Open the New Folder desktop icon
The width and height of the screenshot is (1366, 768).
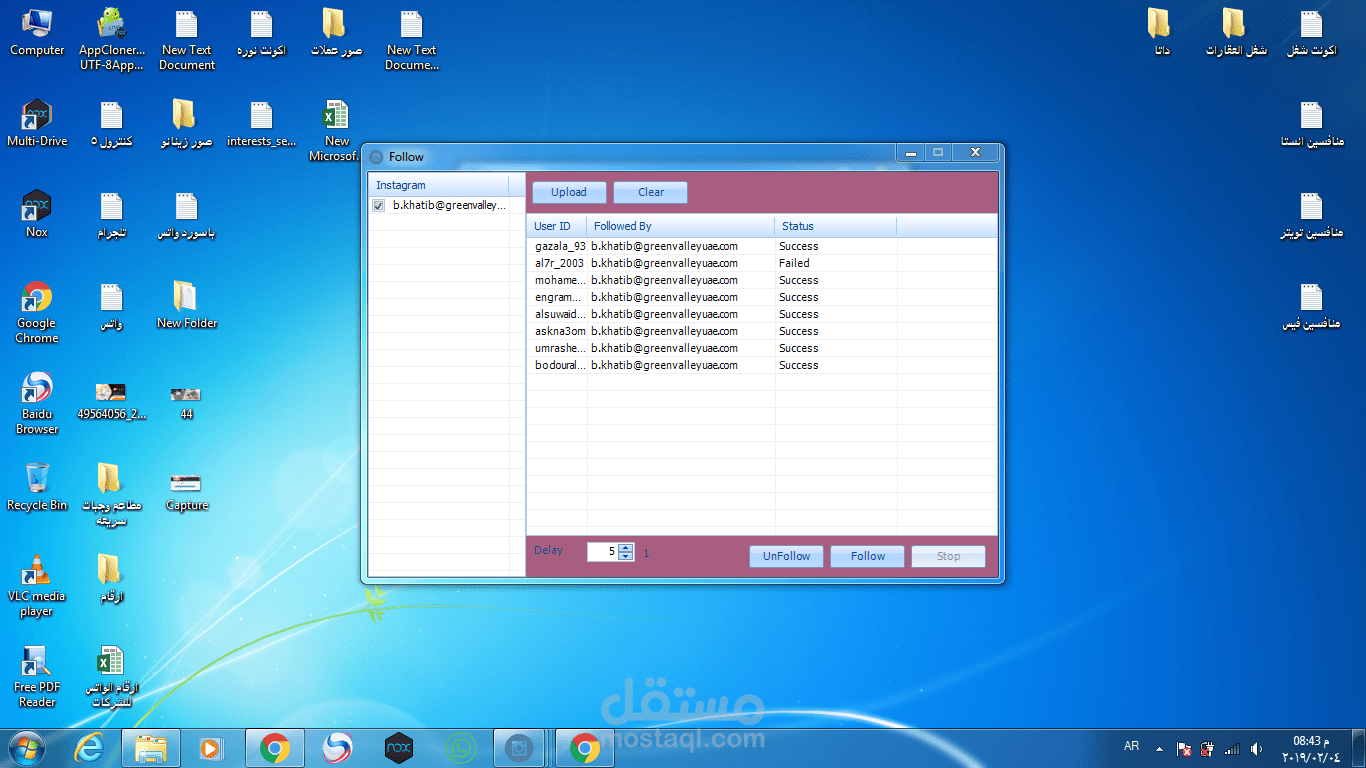[x=187, y=305]
